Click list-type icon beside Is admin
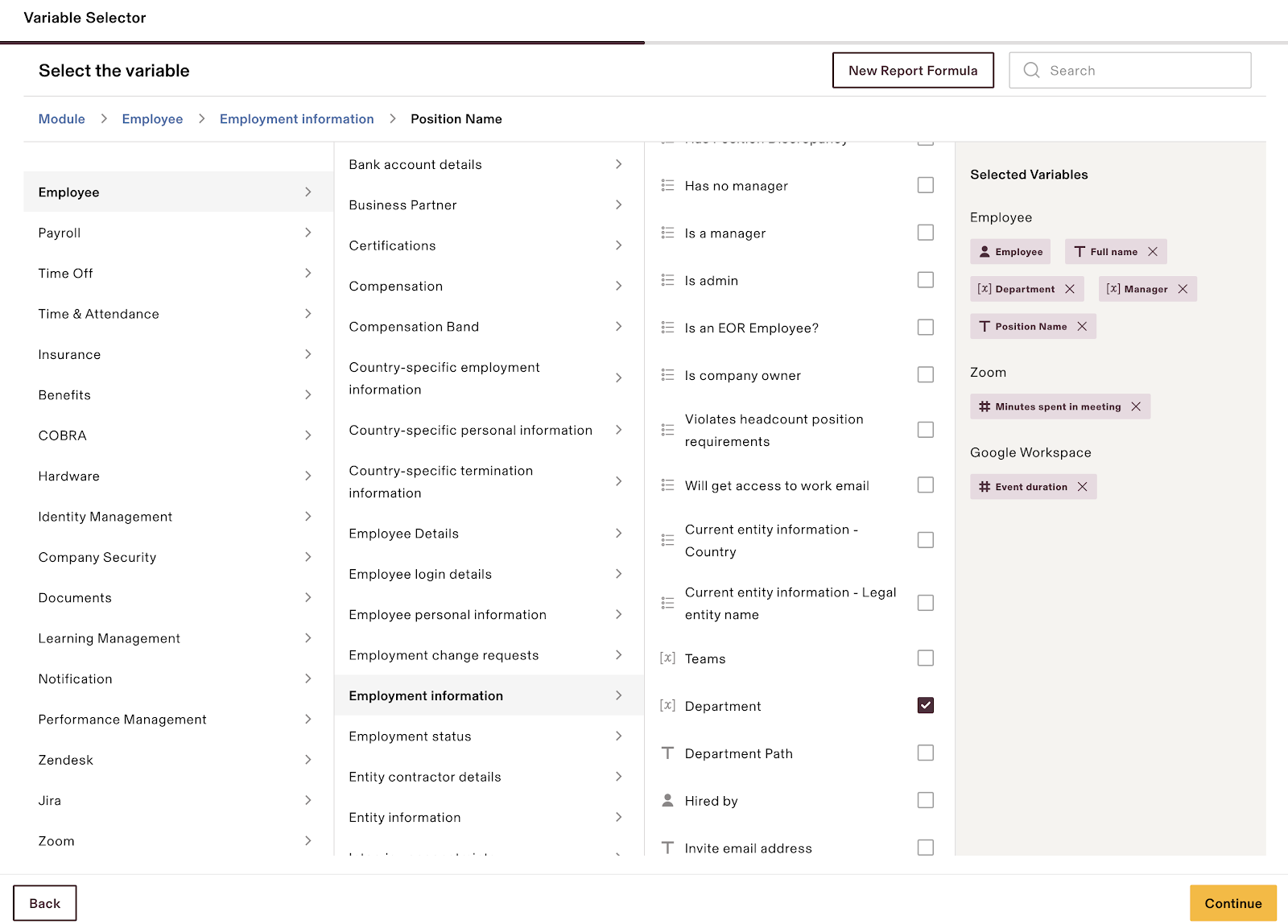This screenshot has height=924, width=1288. click(x=667, y=280)
